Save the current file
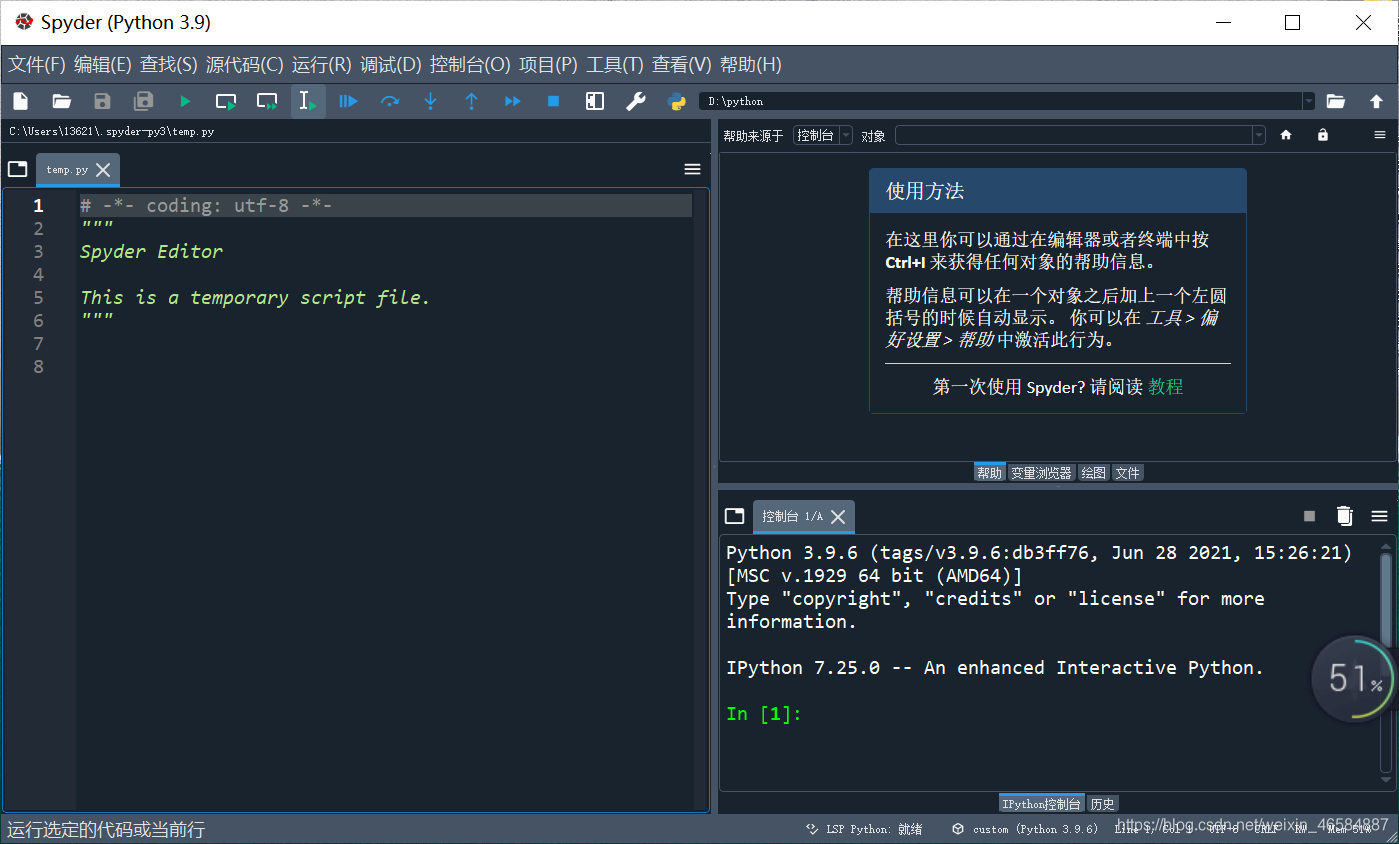 tap(102, 101)
